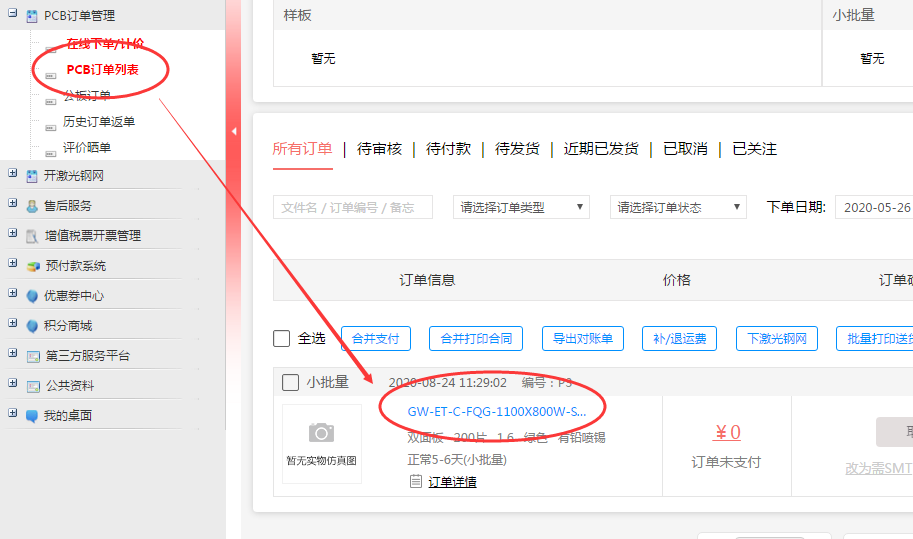
Task: Select PCB订单列表 in the sidebar
Action: pos(102,70)
